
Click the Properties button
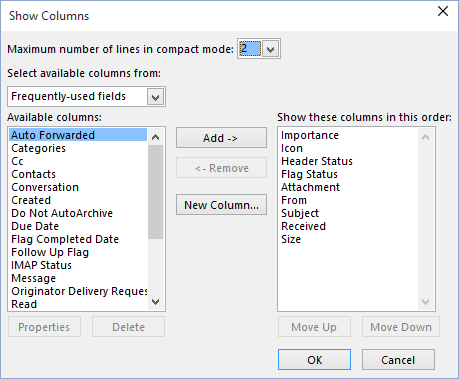tap(44, 327)
